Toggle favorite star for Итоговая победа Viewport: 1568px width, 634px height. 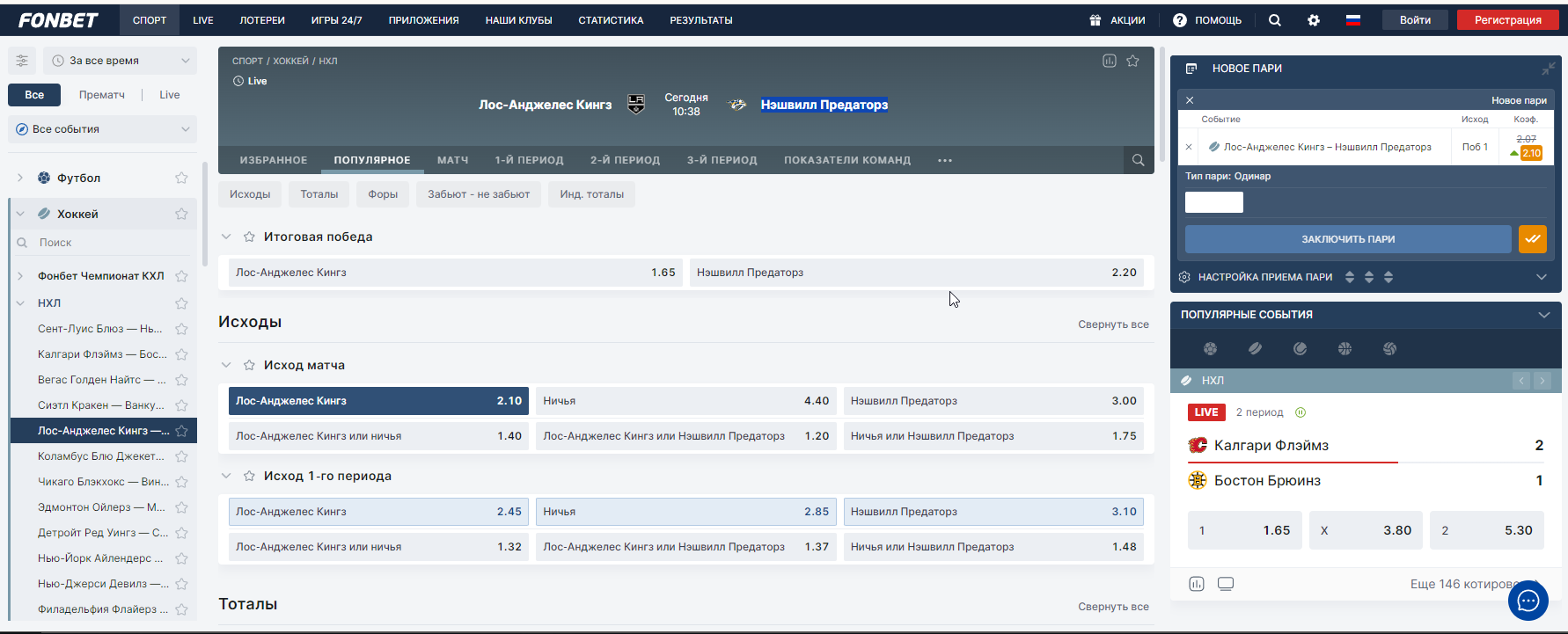[x=249, y=237]
